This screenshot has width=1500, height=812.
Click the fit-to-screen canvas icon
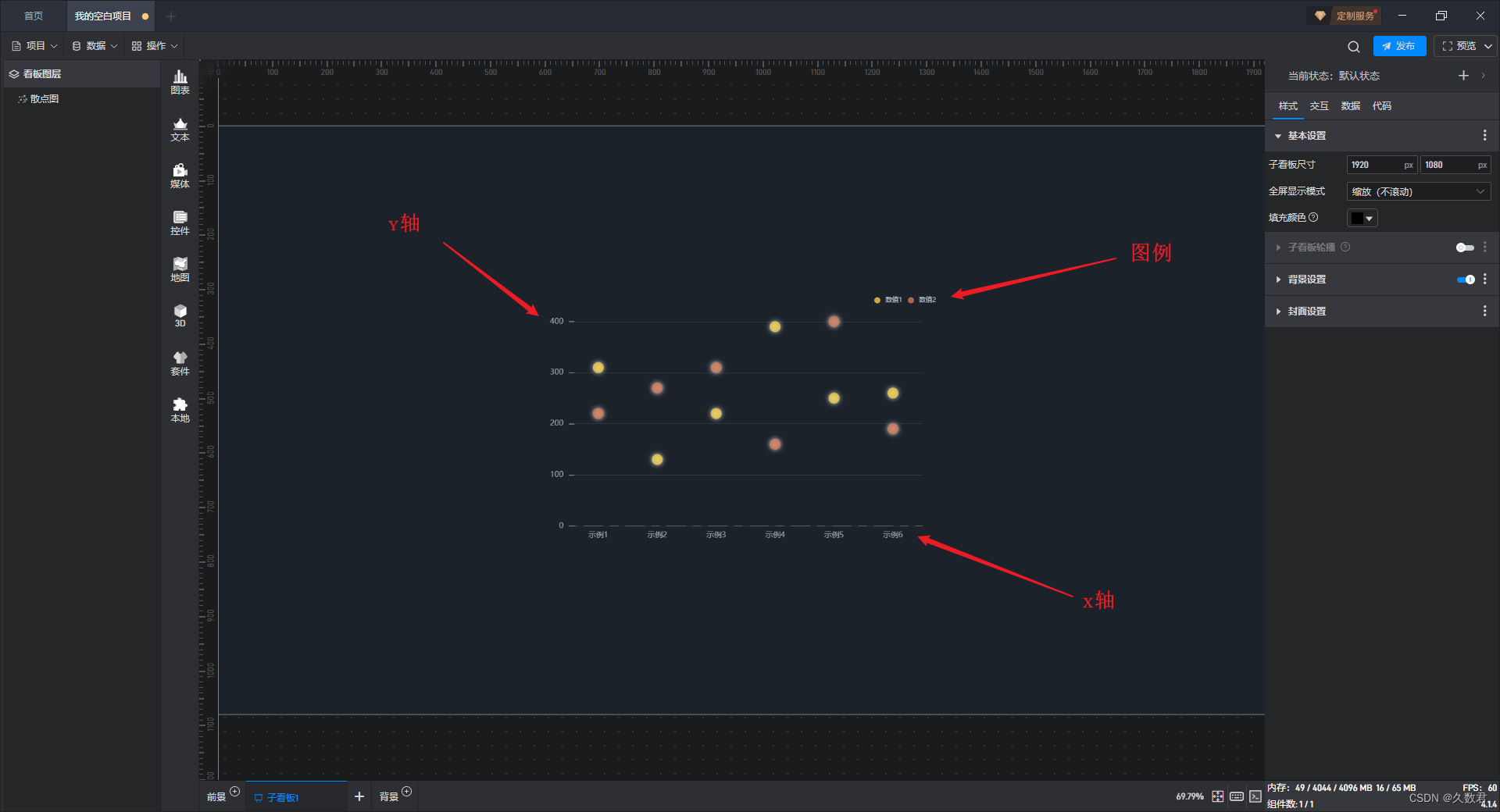click(1218, 796)
